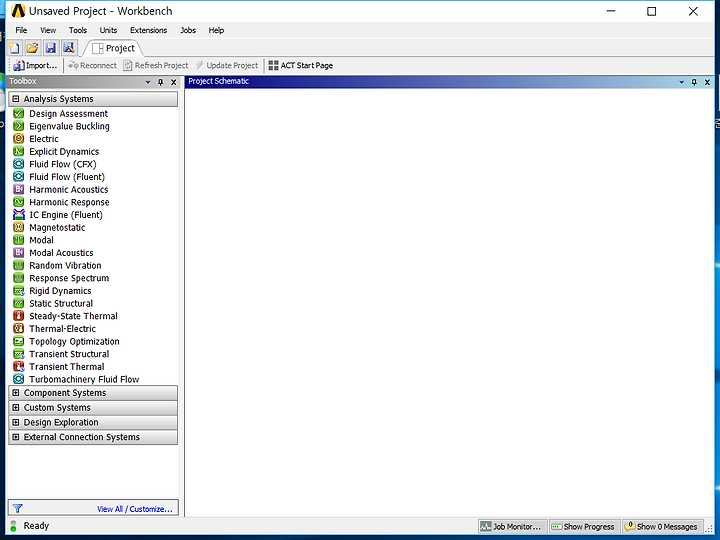Click the Random Vibration icon
The height and width of the screenshot is (540, 720).
18,265
